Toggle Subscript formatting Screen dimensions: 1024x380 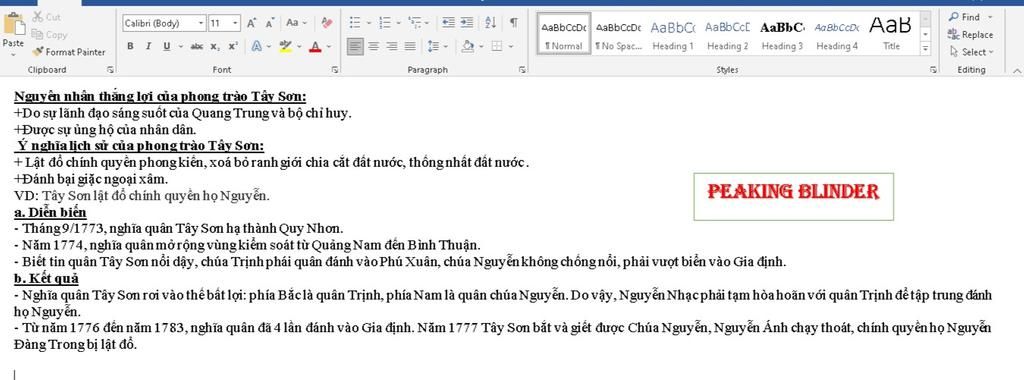tap(215, 46)
